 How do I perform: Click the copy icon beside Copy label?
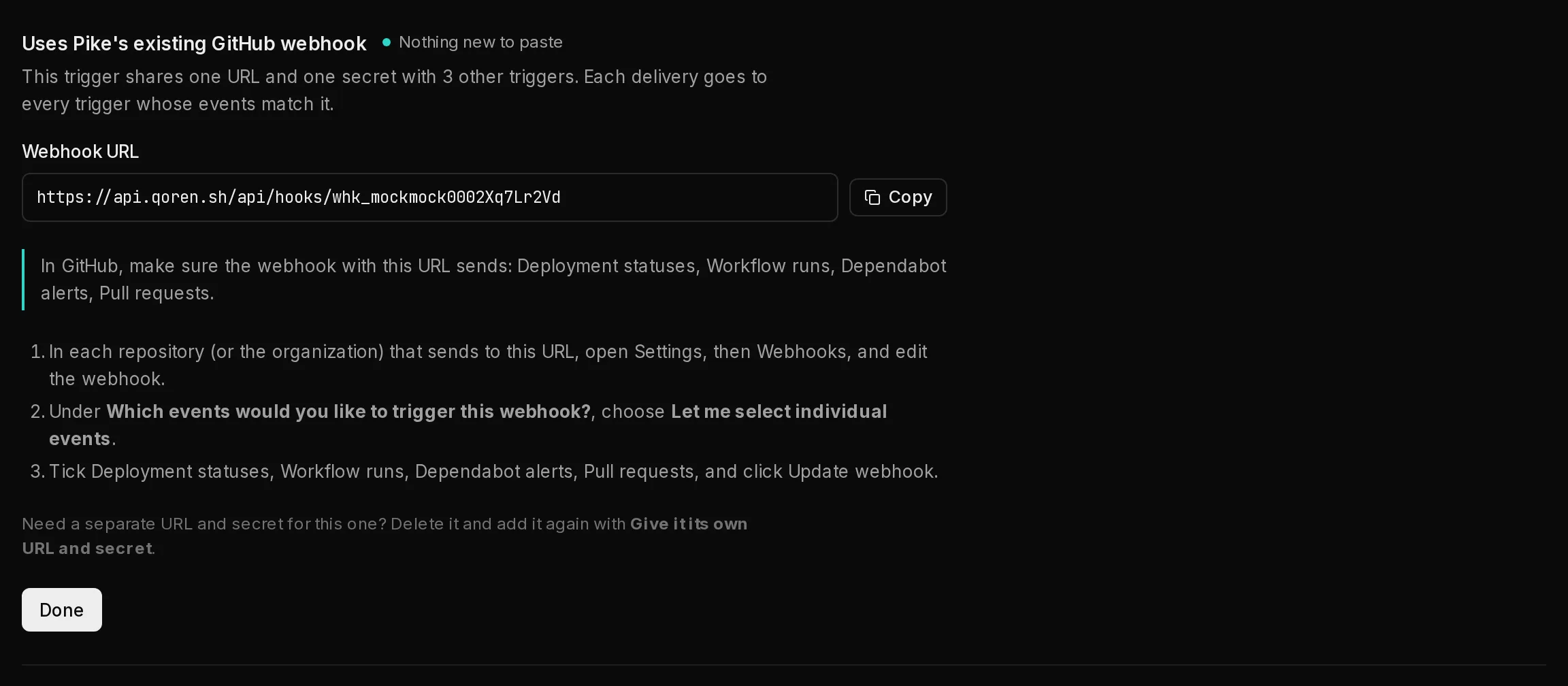tap(872, 197)
